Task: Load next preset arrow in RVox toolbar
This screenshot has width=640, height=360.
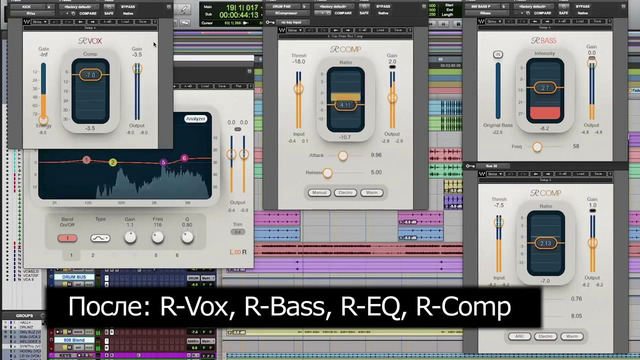Action: 93,22
